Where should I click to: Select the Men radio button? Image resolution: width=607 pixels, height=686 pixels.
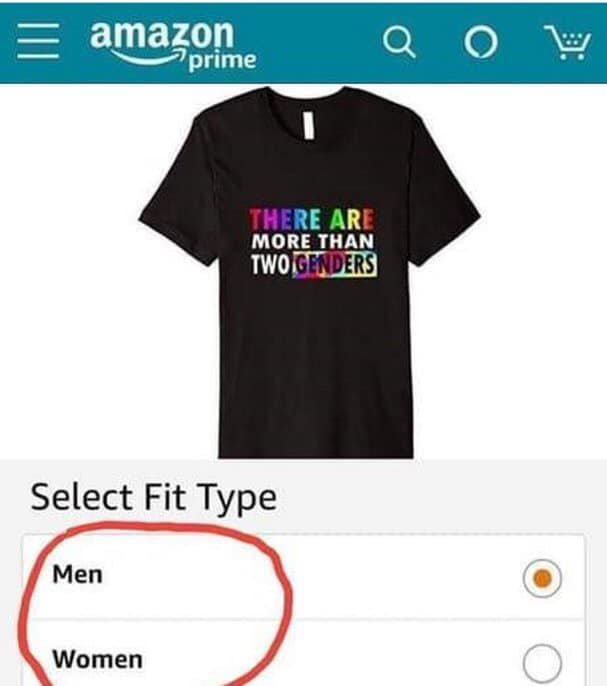[542, 578]
